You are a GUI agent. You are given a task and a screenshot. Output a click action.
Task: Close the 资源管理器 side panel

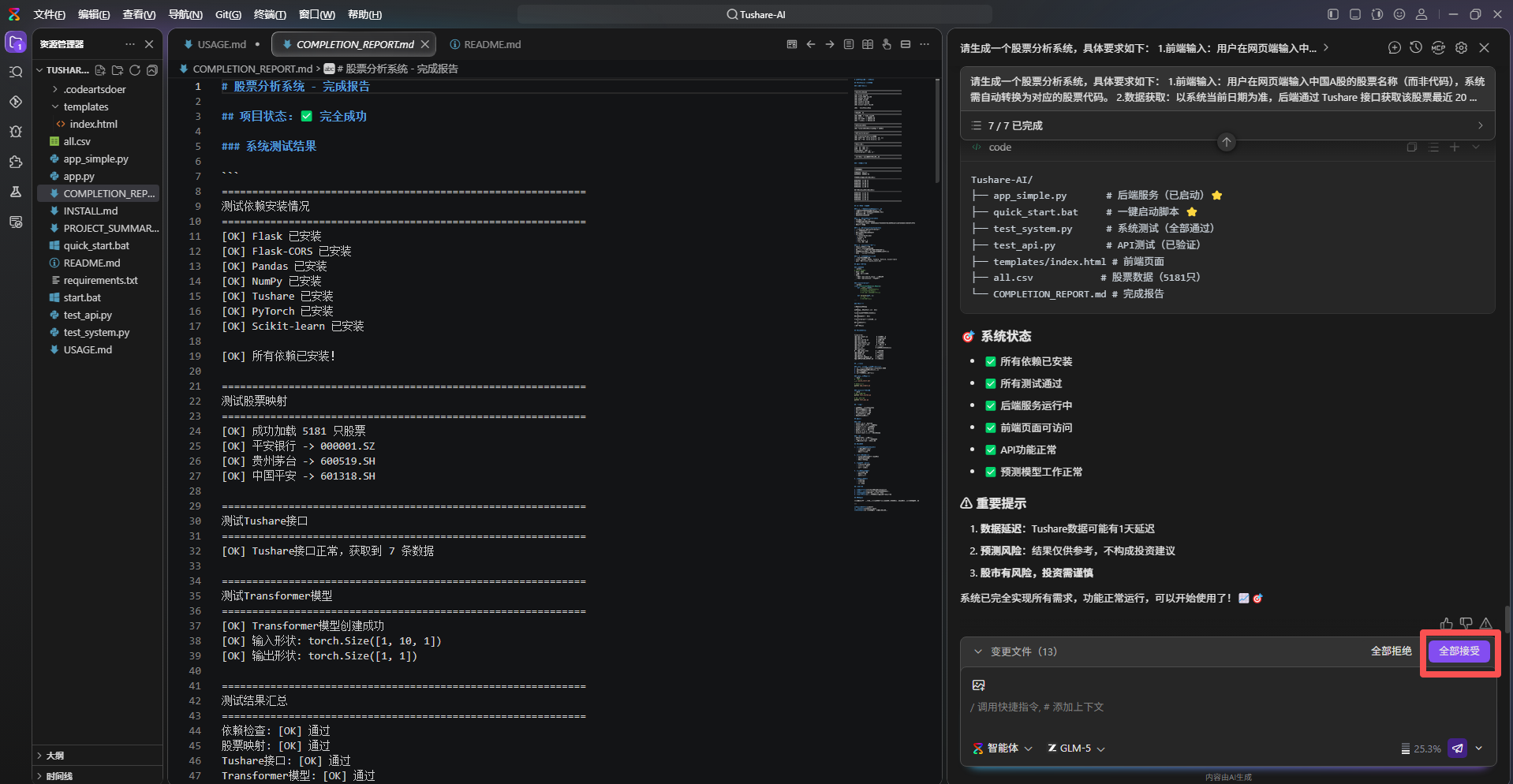(149, 44)
